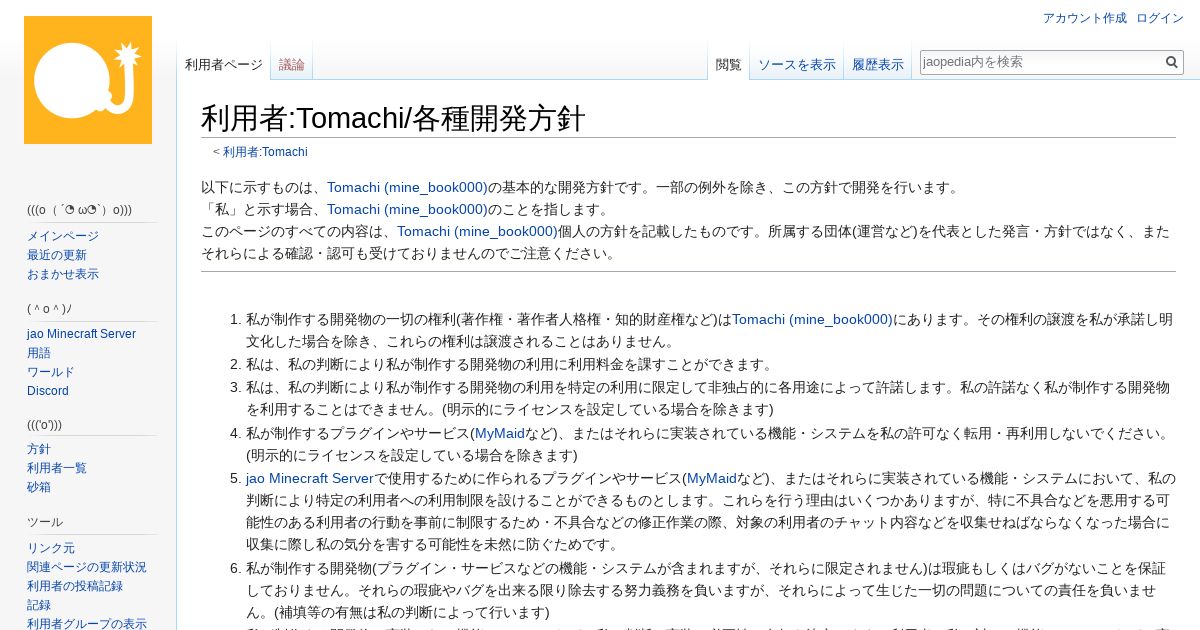Click the search magnifier icon
The image size is (1200, 630).
click(x=1172, y=62)
